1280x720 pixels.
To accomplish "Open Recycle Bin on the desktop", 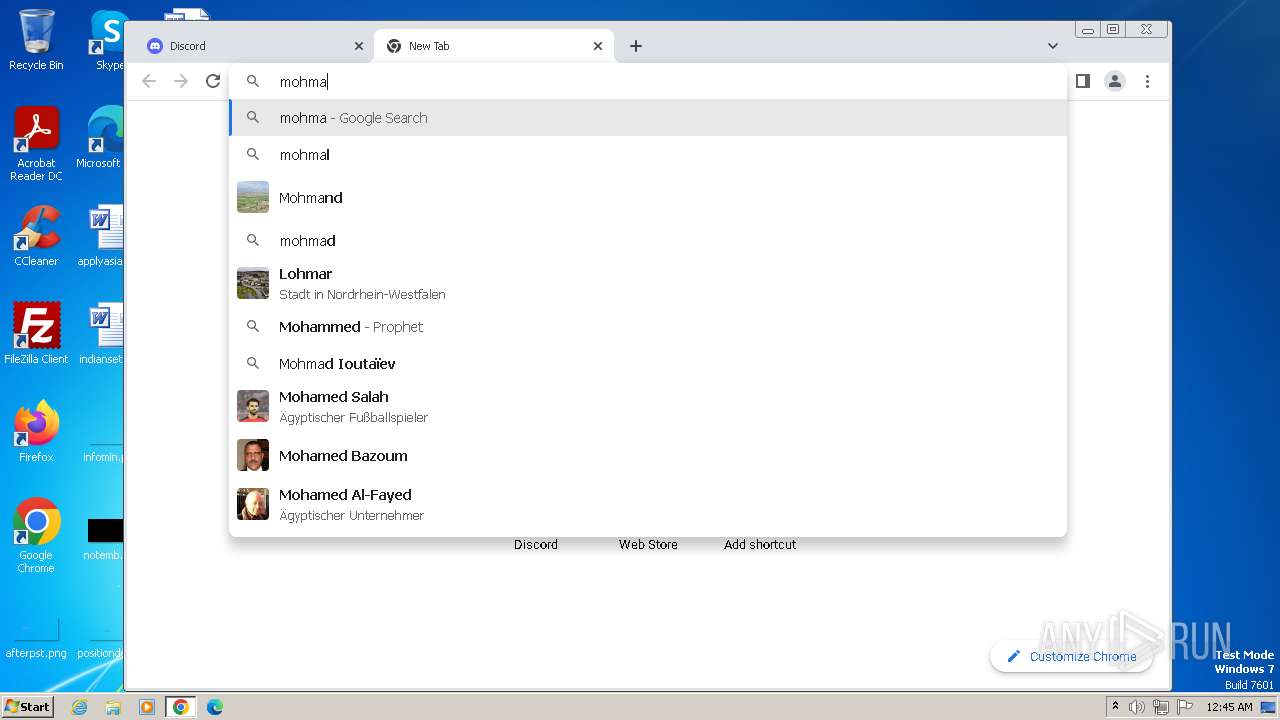I will 36,40.
